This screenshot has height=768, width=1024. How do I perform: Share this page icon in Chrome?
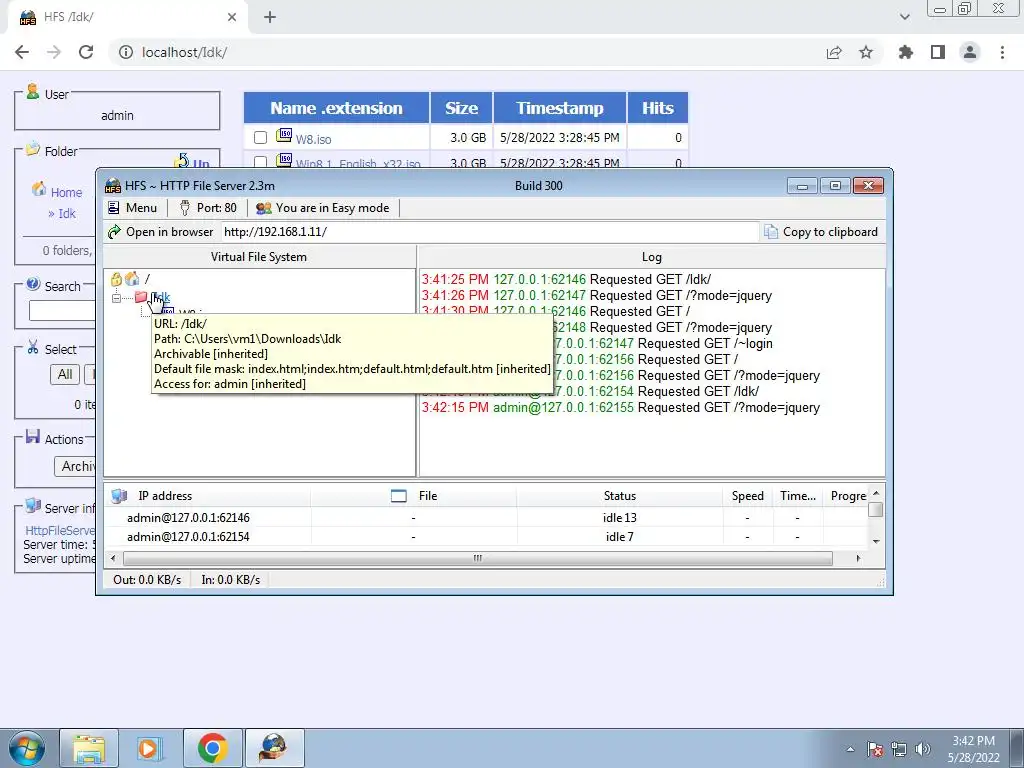coord(834,52)
